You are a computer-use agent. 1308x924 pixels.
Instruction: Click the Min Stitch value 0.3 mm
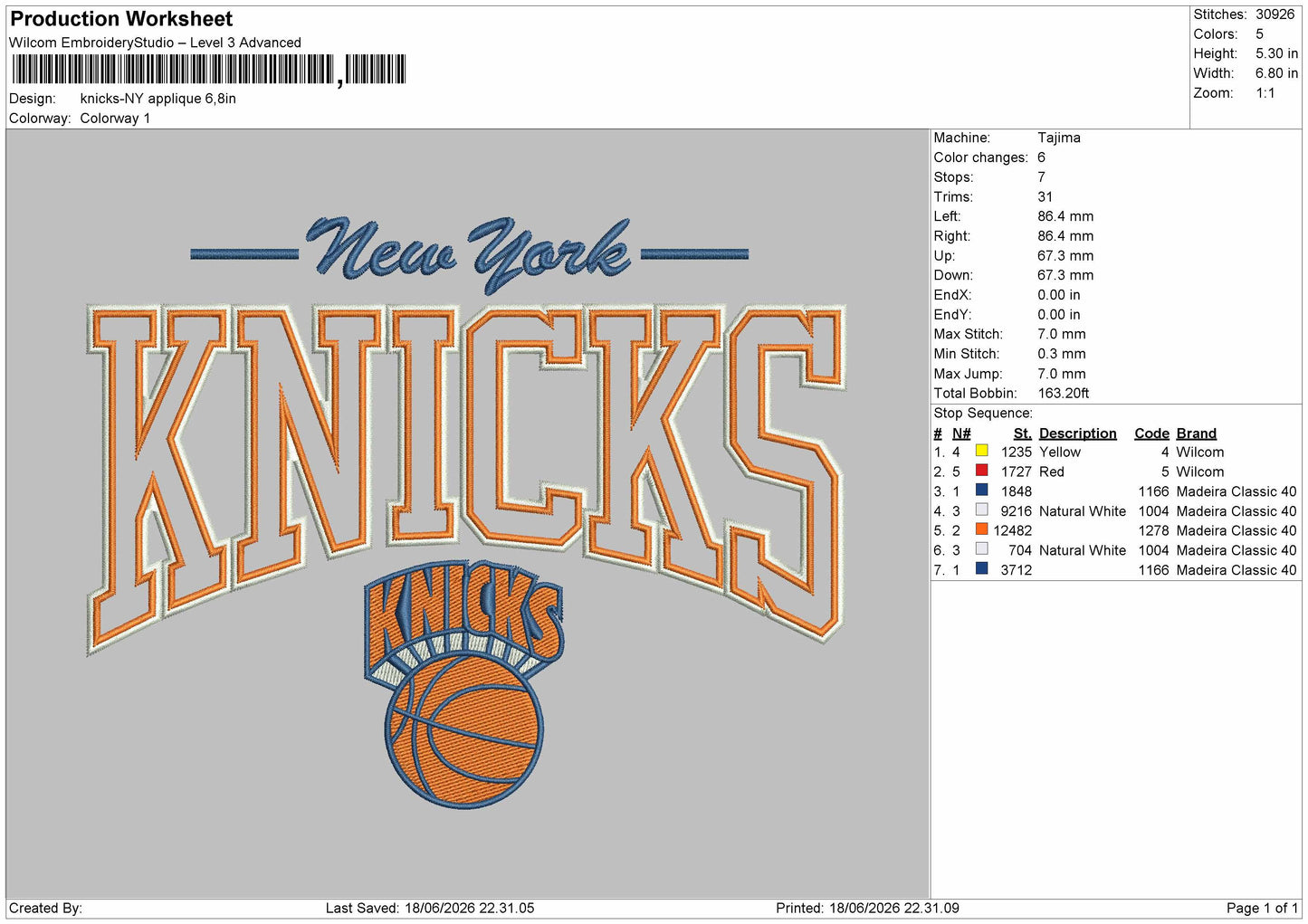pyautogui.click(x=1061, y=354)
